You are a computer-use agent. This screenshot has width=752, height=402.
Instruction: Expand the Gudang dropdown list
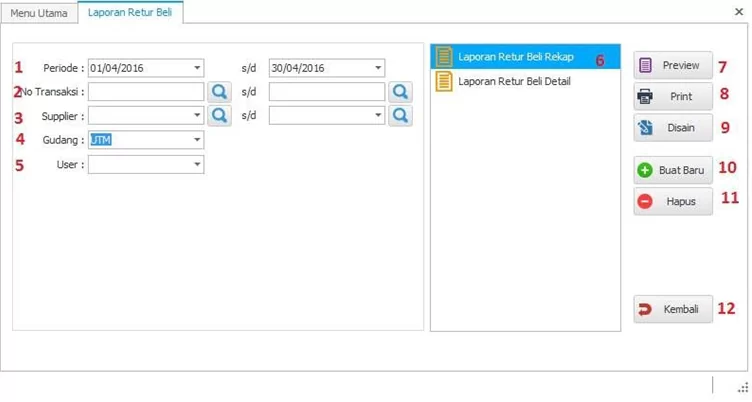pos(197,140)
